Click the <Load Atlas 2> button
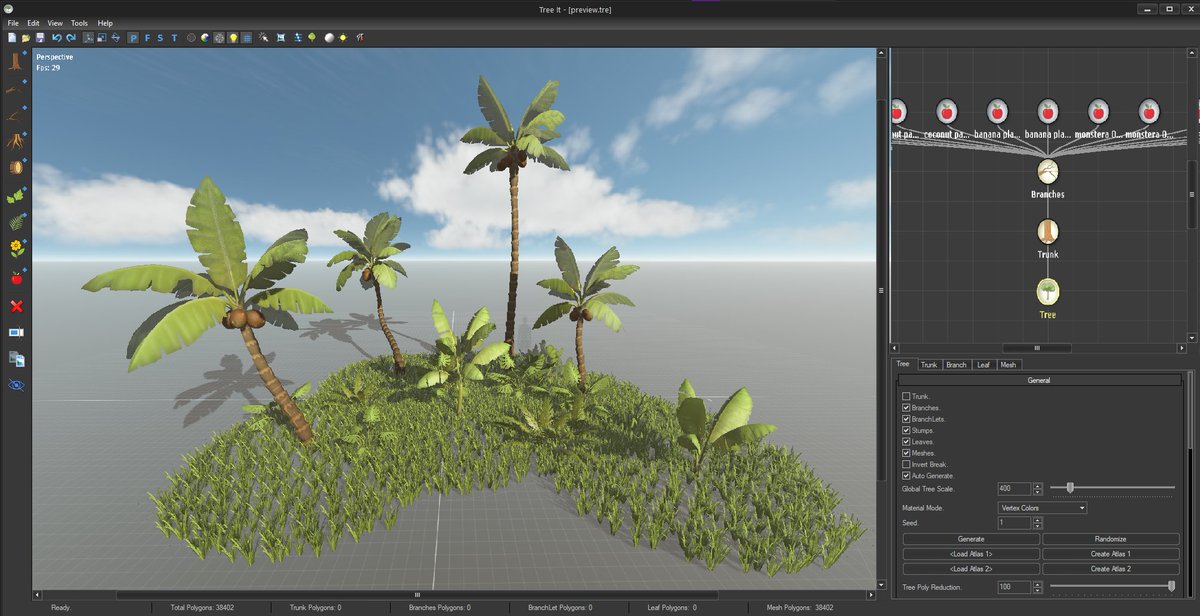The image size is (1200, 616). 971,568
